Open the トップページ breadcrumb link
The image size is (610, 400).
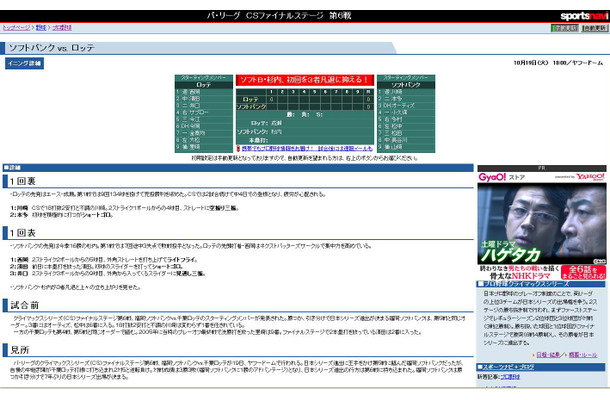[x=17, y=28]
